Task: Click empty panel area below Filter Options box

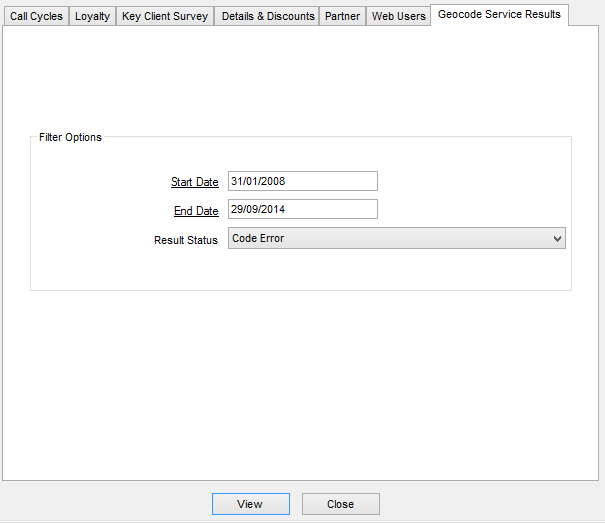Action: pos(300,380)
